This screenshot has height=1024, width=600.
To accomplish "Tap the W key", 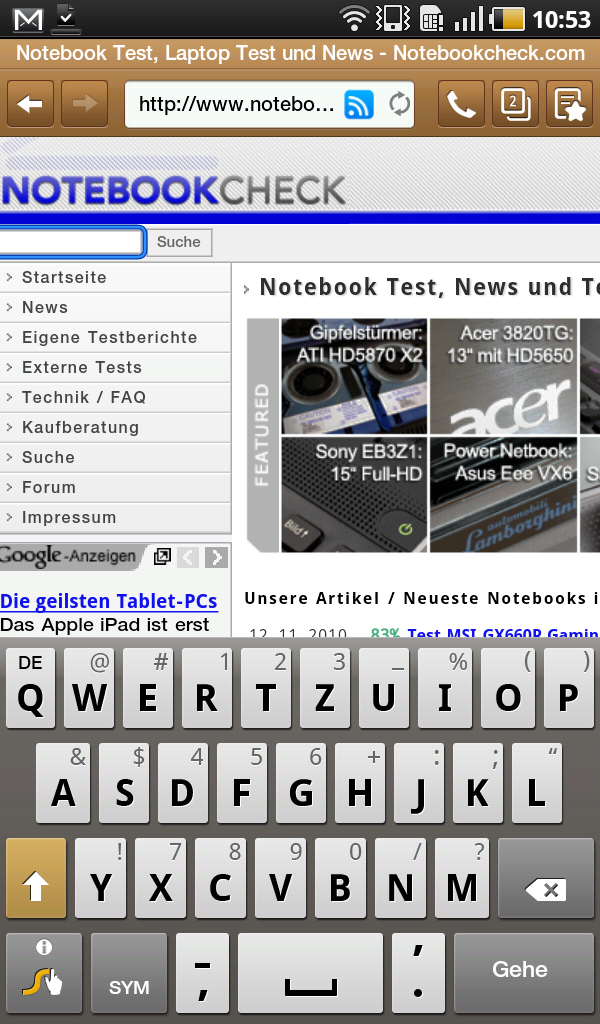I will (89, 688).
